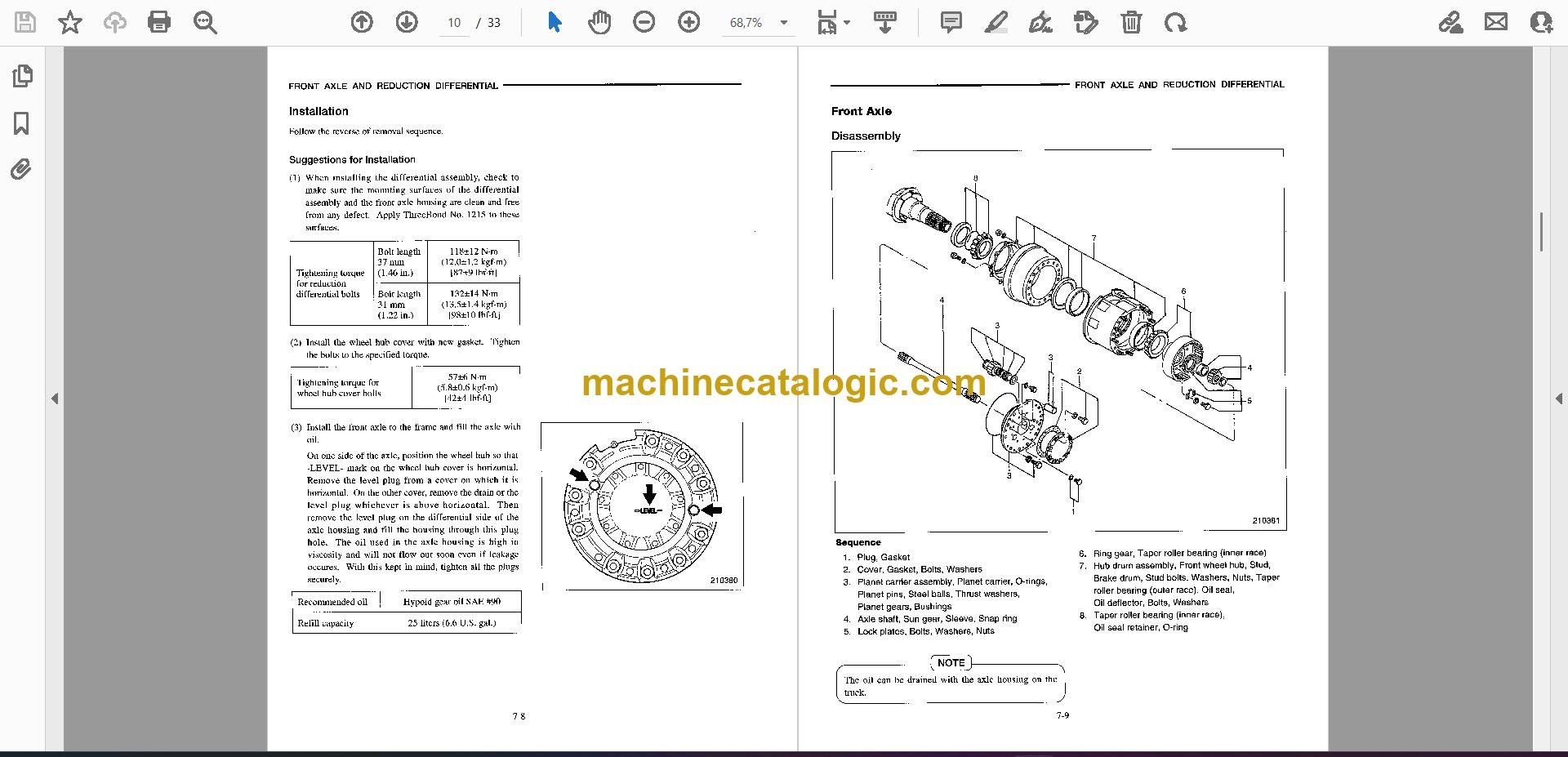
Task: Open the bookmarks panel
Action: [21, 123]
